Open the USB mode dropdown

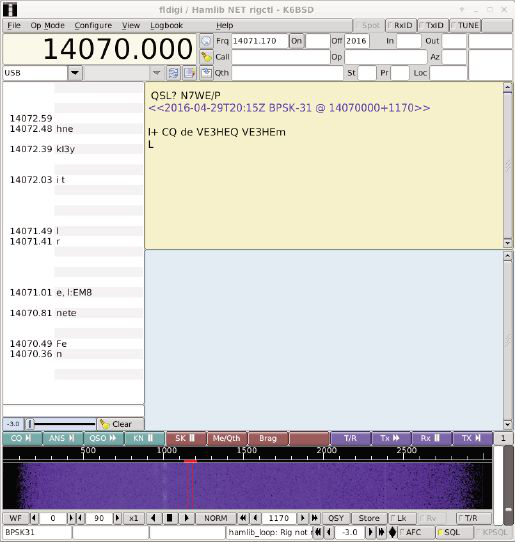pyautogui.click(x=75, y=73)
